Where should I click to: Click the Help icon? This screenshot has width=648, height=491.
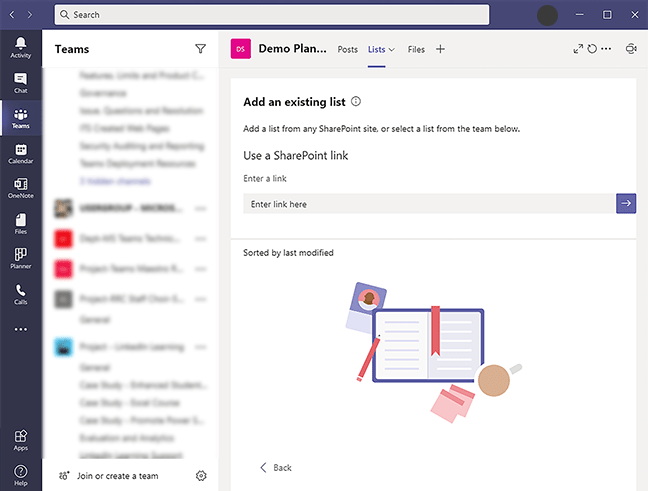click(20, 474)
